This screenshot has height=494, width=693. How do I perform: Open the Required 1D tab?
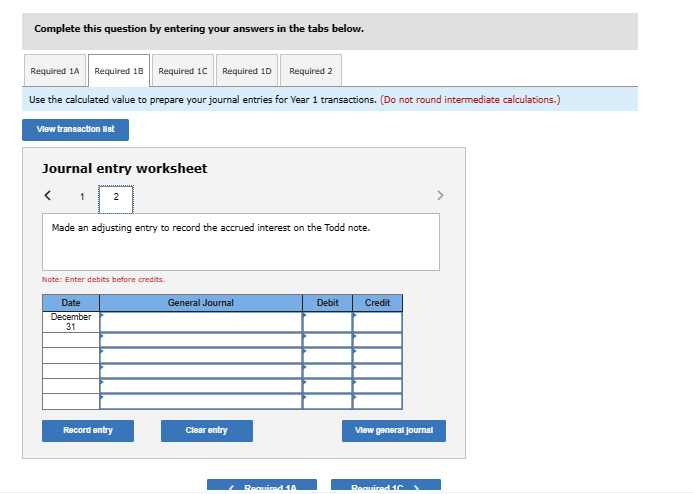coord(247,71)
